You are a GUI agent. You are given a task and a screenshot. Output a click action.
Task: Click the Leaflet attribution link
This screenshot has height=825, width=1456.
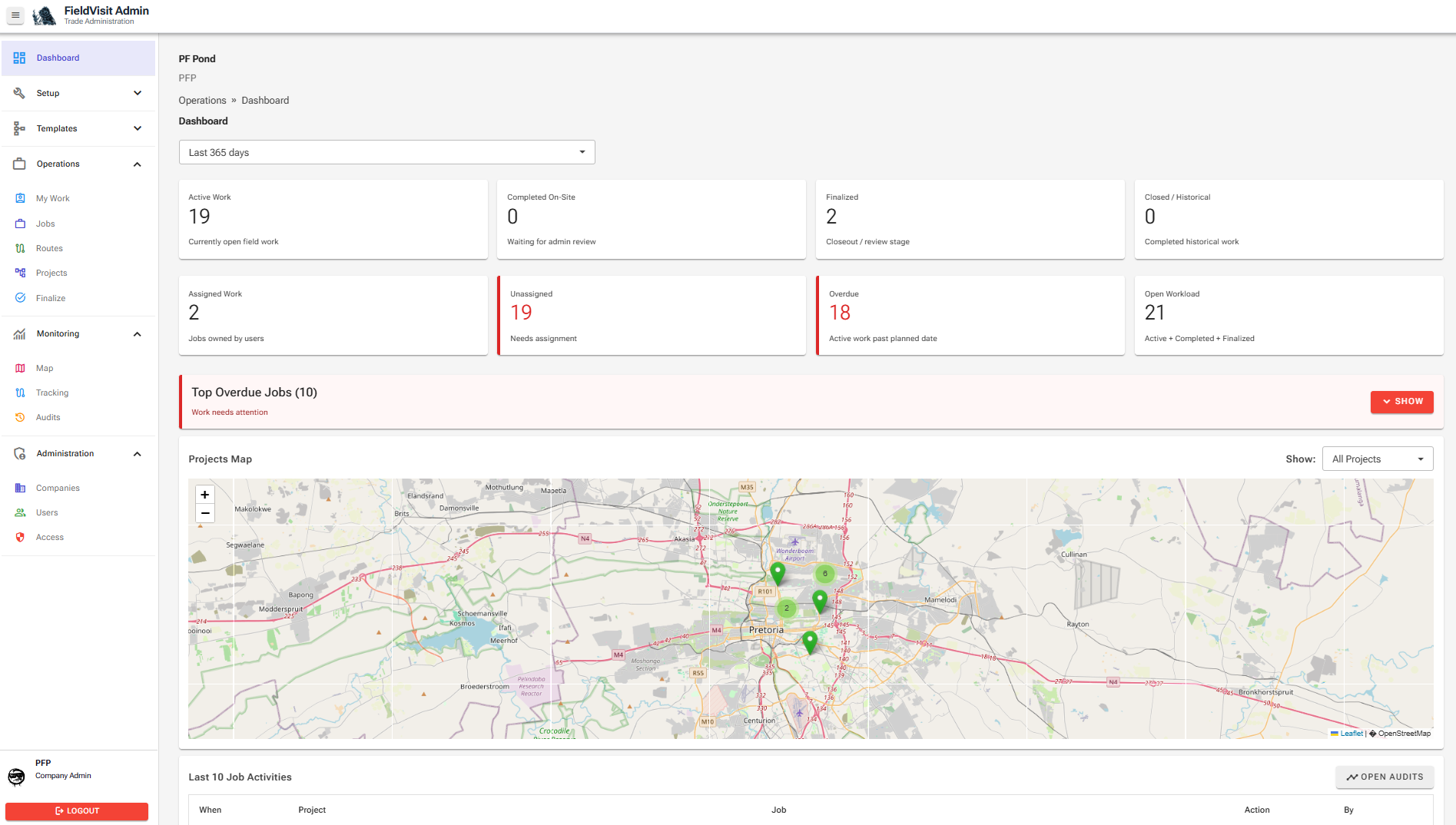click(x=1352, y=733)
